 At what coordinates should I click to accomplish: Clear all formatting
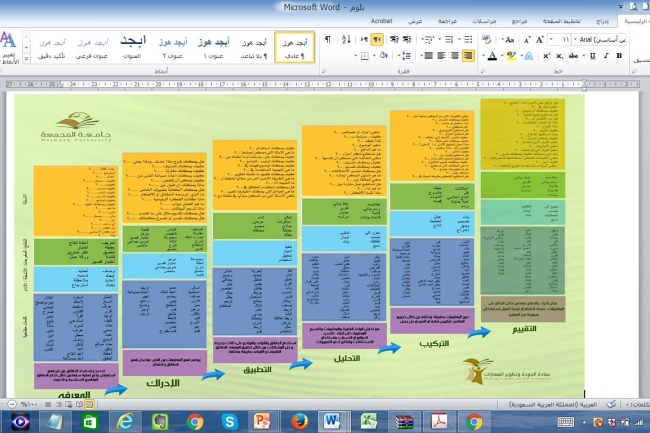[x=486, y=39]
